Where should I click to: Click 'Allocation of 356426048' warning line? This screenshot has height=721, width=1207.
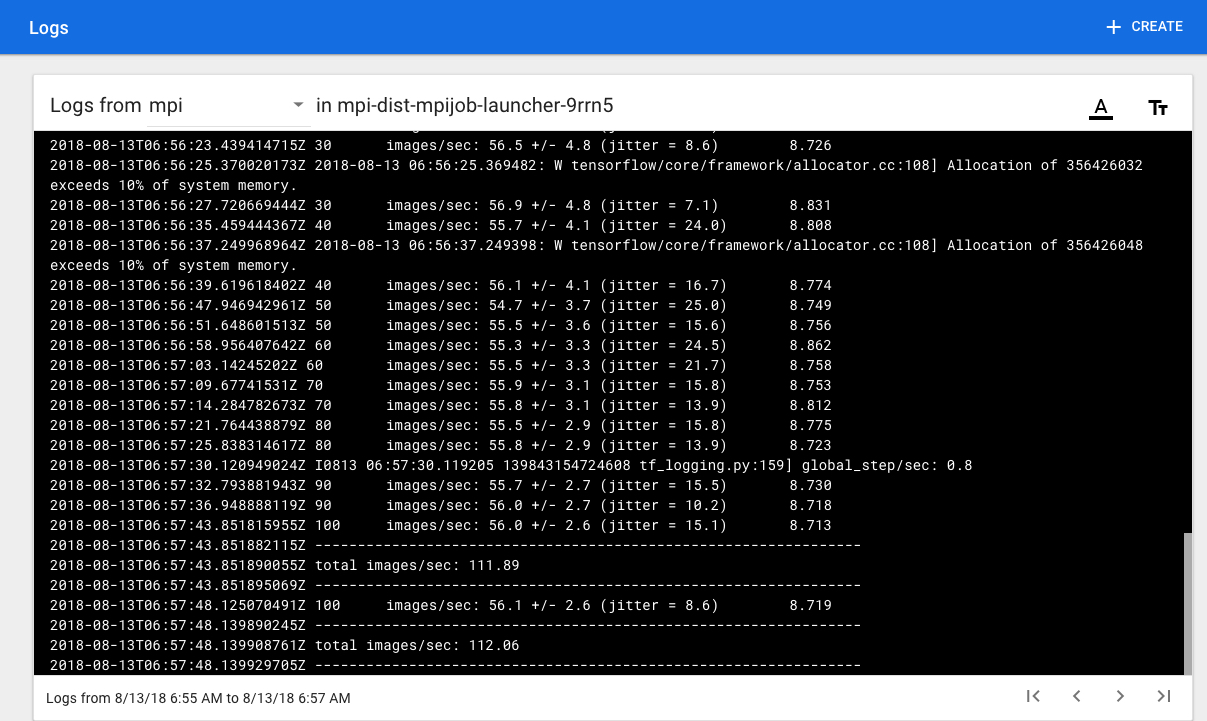[x=596, y=255]
